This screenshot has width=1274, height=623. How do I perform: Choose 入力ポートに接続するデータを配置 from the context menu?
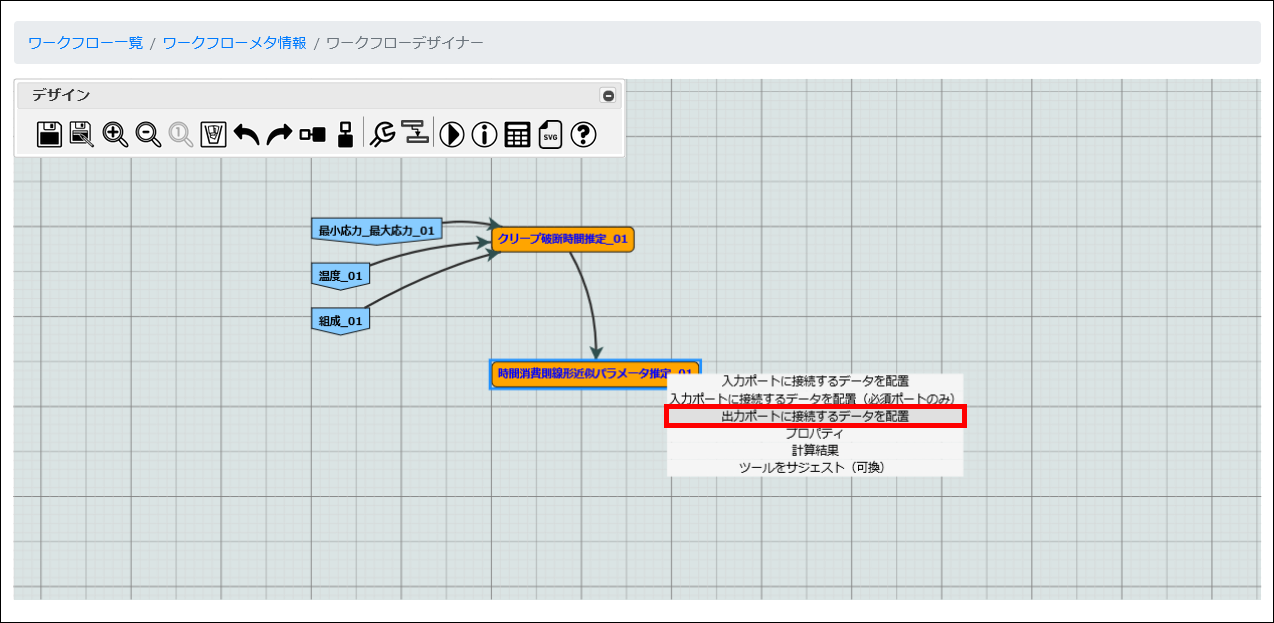(815, 381)
